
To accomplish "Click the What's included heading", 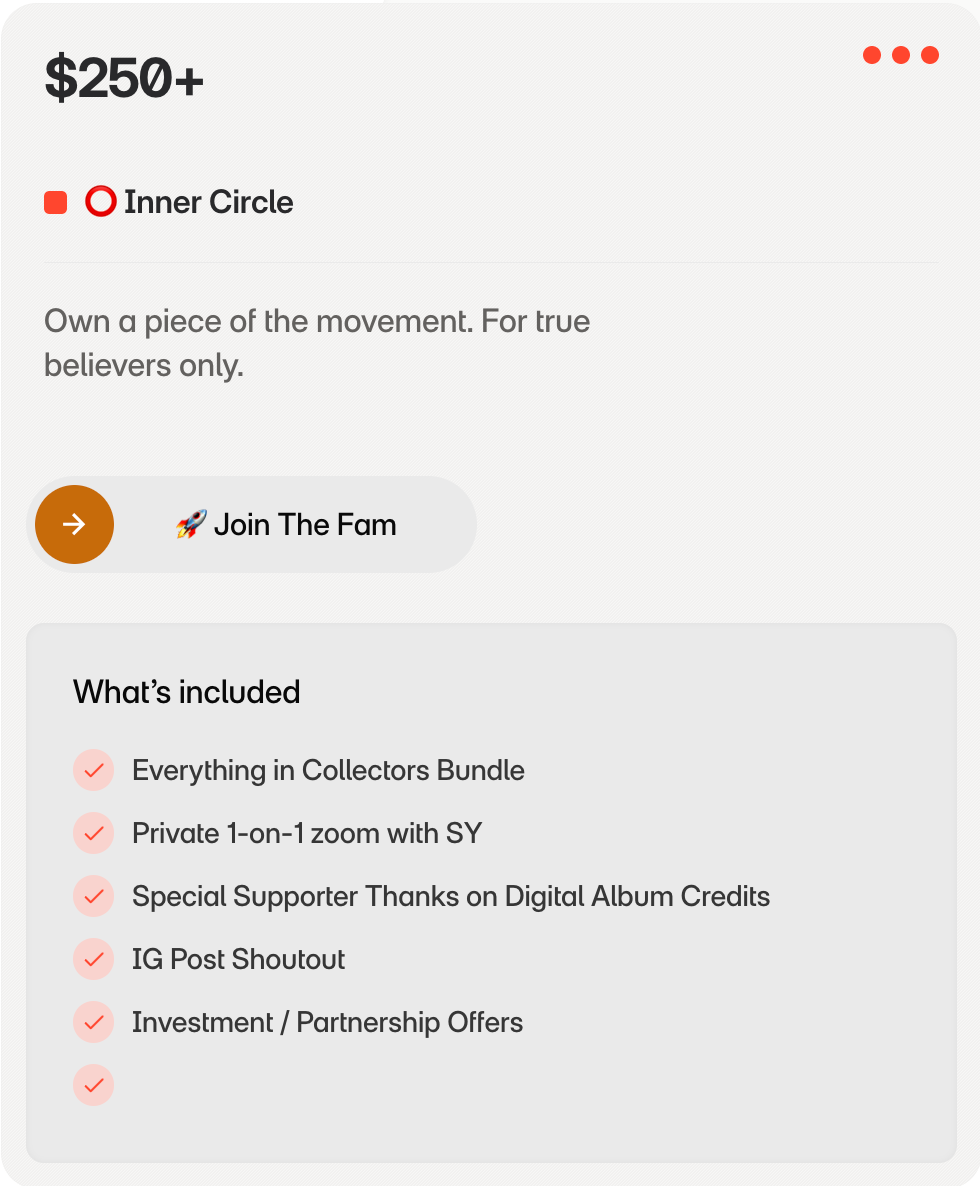I will click(x=187, y=692).
